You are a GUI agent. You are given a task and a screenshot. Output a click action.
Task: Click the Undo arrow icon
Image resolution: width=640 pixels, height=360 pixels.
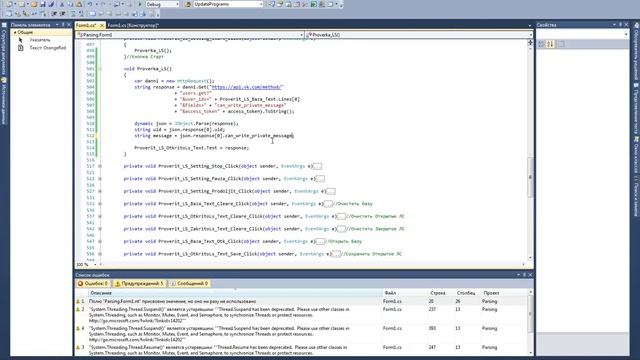[x=89, y=4]
